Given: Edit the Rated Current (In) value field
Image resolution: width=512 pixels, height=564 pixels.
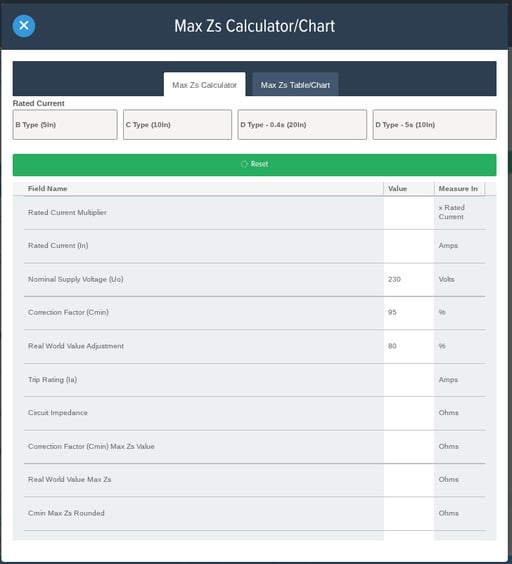Looking at the screenshot, I should [x=409, y=246].
